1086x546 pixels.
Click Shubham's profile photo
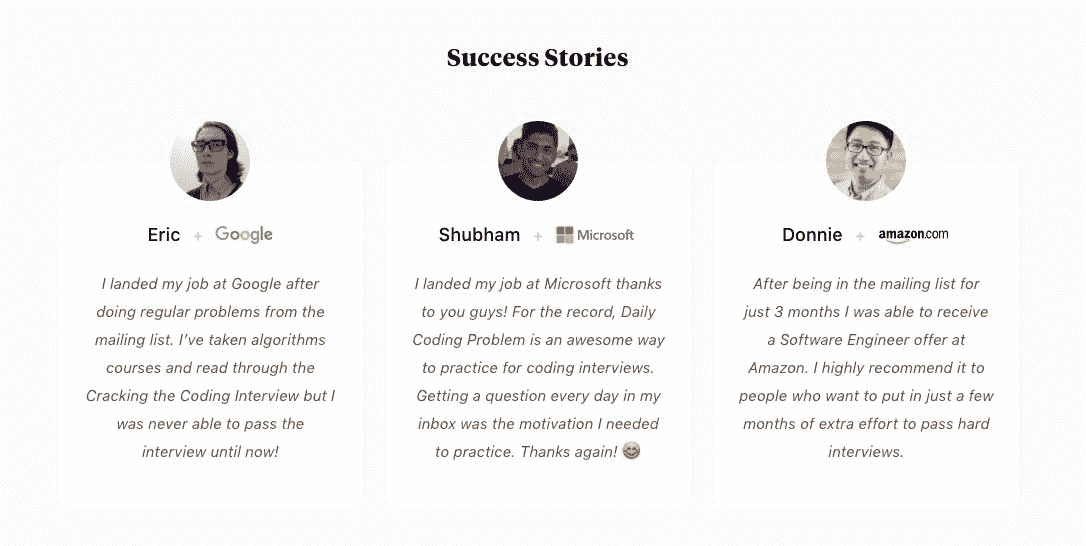tap(538, 161)
